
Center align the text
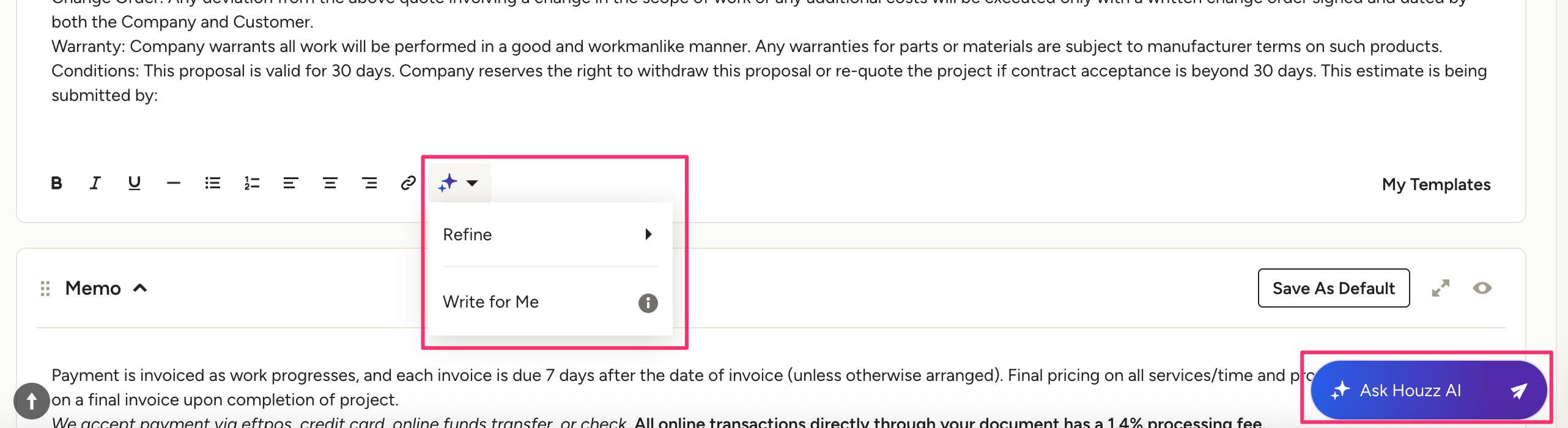click(330, 183)
